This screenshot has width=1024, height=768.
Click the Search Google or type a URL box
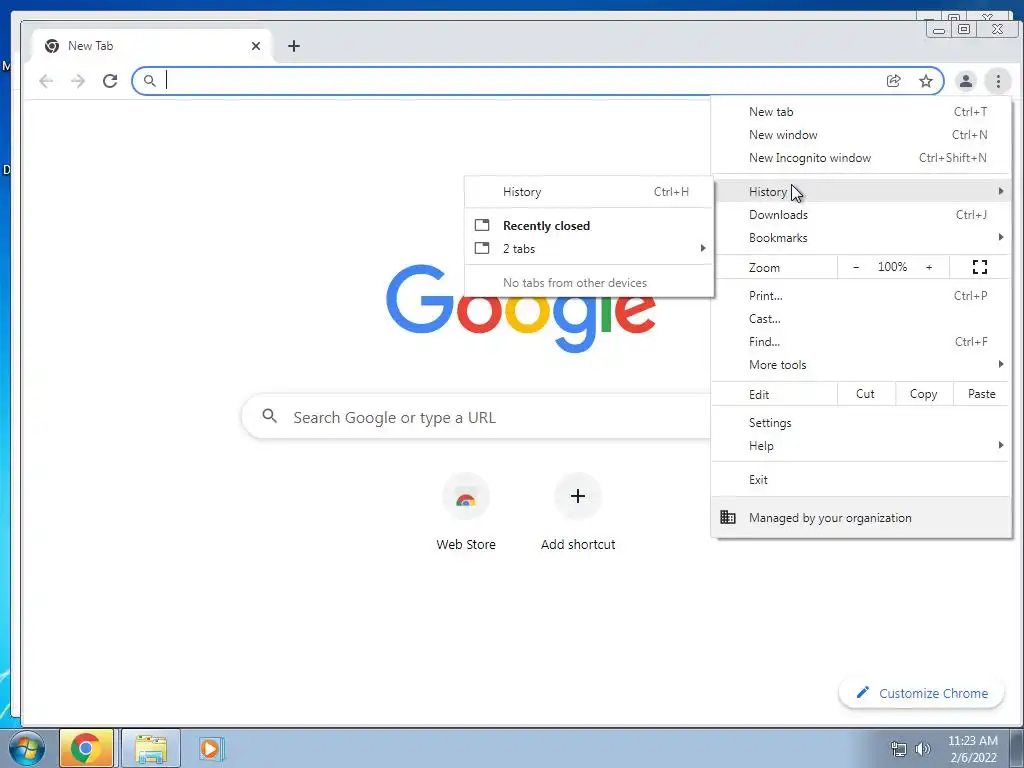click(477, 417)
